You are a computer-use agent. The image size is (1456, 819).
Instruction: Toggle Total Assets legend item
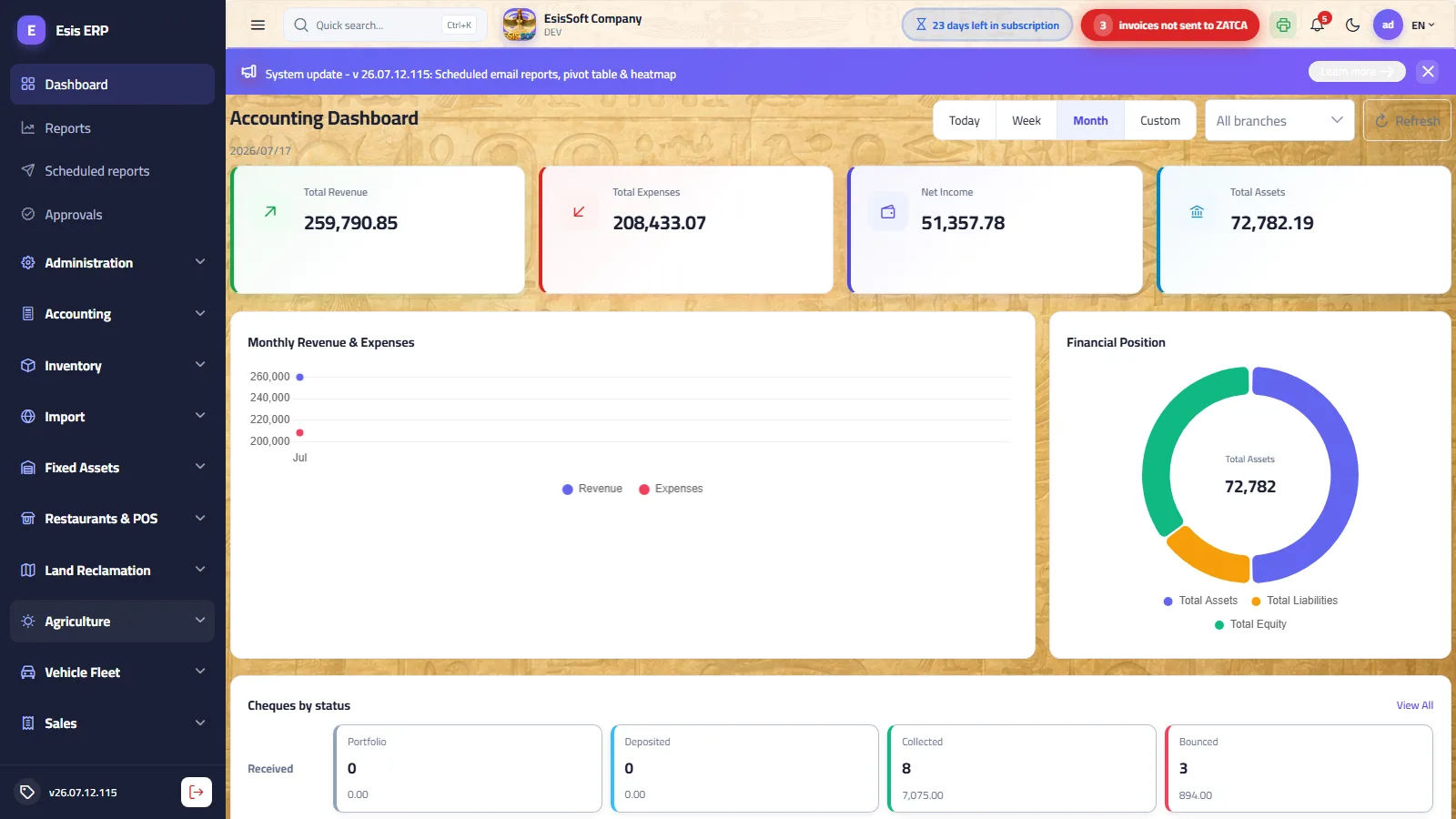point(1200,601)
